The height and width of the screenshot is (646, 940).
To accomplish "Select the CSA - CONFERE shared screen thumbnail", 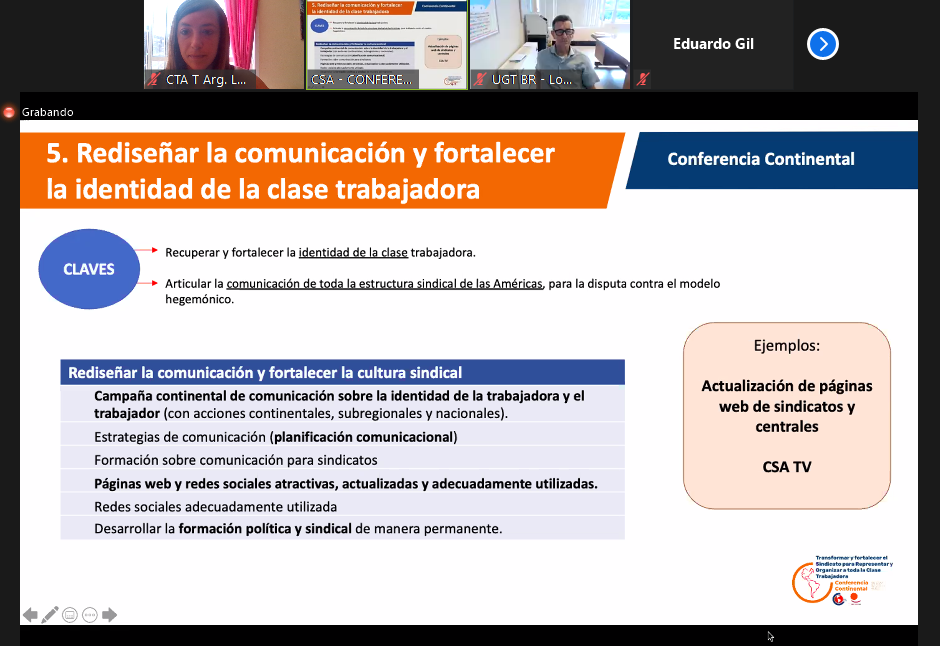I will coord(386,40).
